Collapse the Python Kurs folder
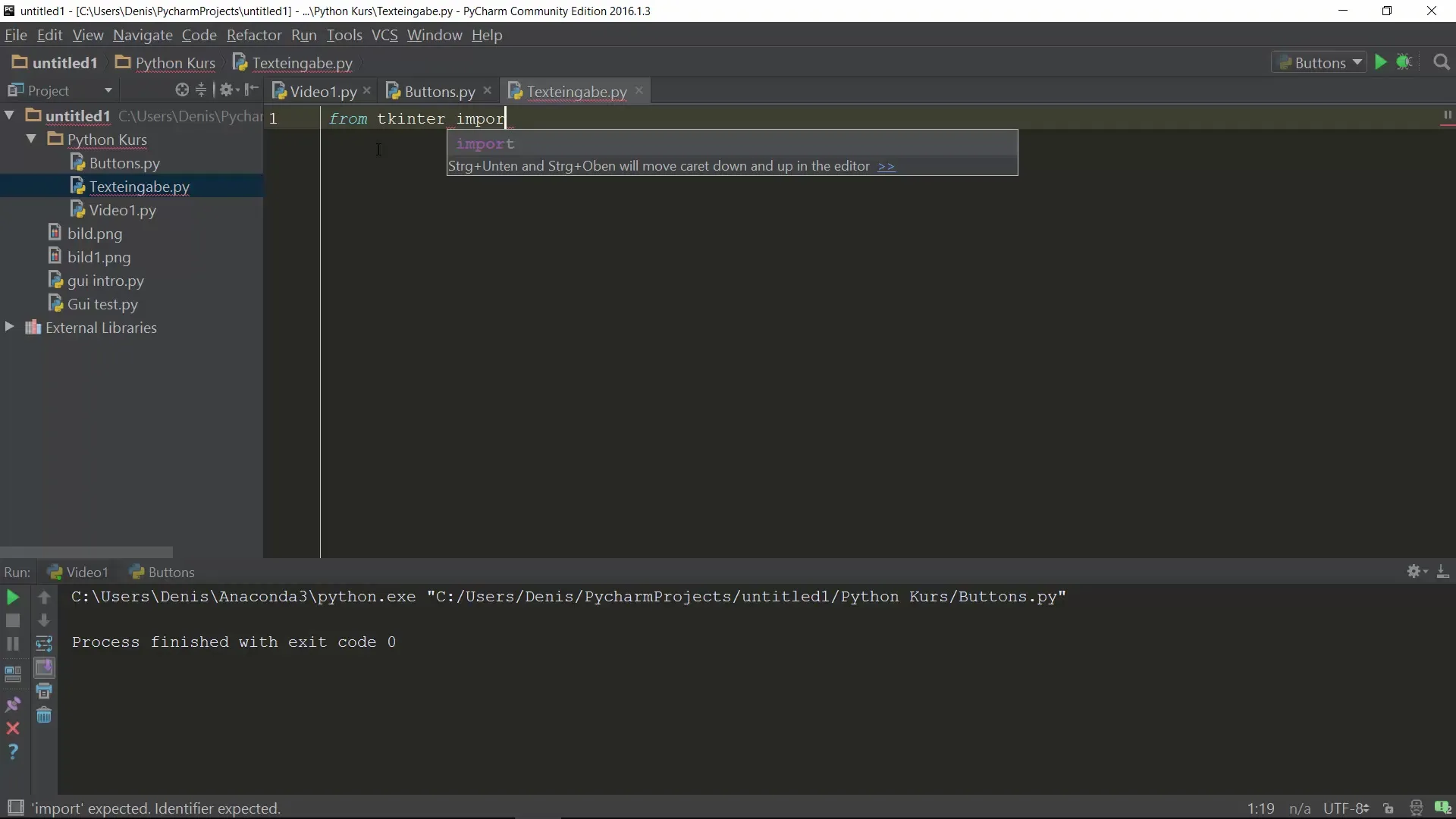This screenshot has height=819, width=1456. 31,139
